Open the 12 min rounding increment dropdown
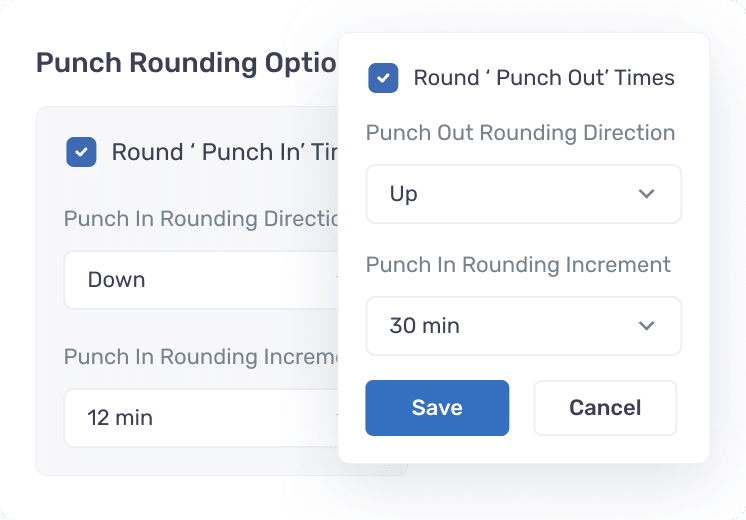Screen dimensions: 746x520 click(x=201, y=418)
